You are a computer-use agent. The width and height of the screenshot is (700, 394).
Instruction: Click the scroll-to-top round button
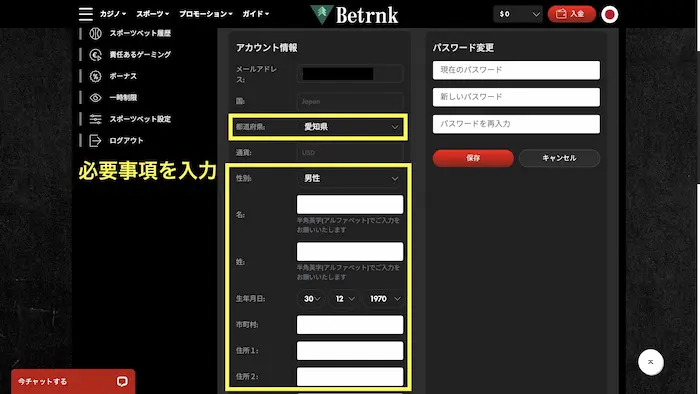[650, 362]
